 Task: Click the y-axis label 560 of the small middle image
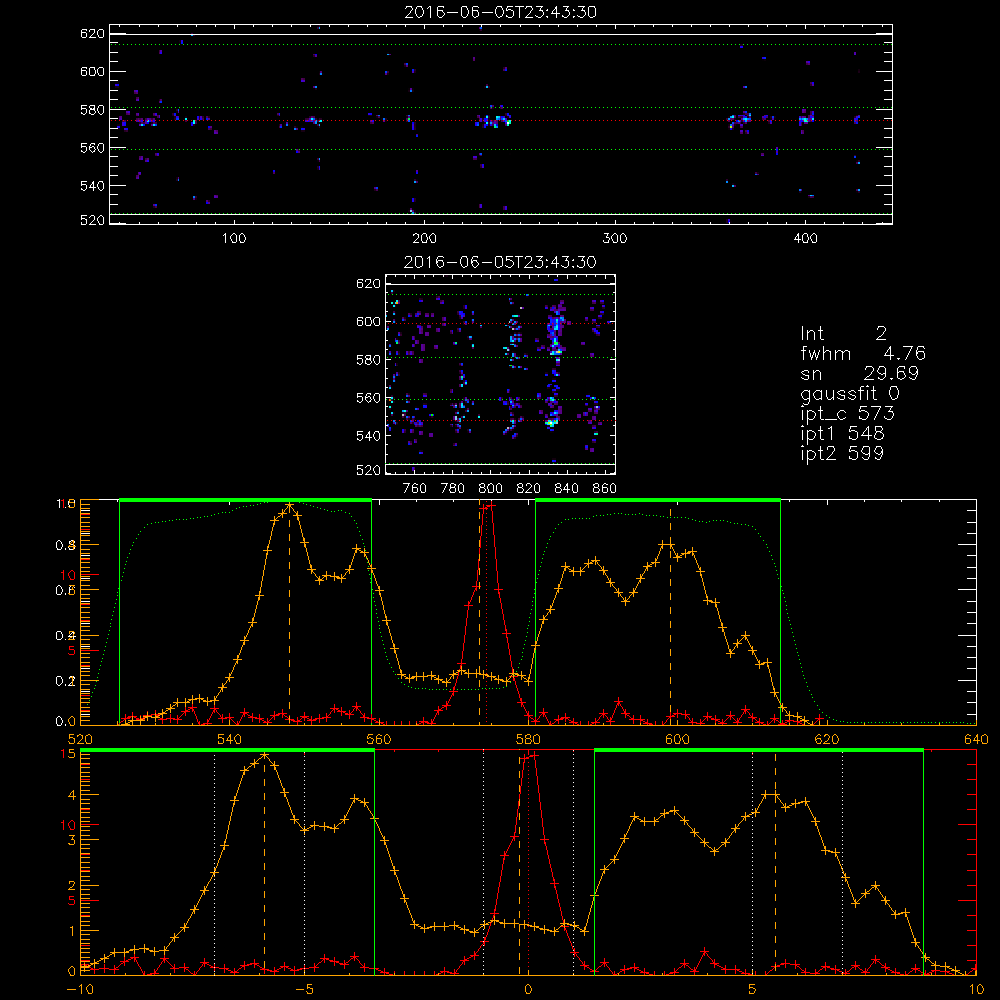click(x=368, y=398)
